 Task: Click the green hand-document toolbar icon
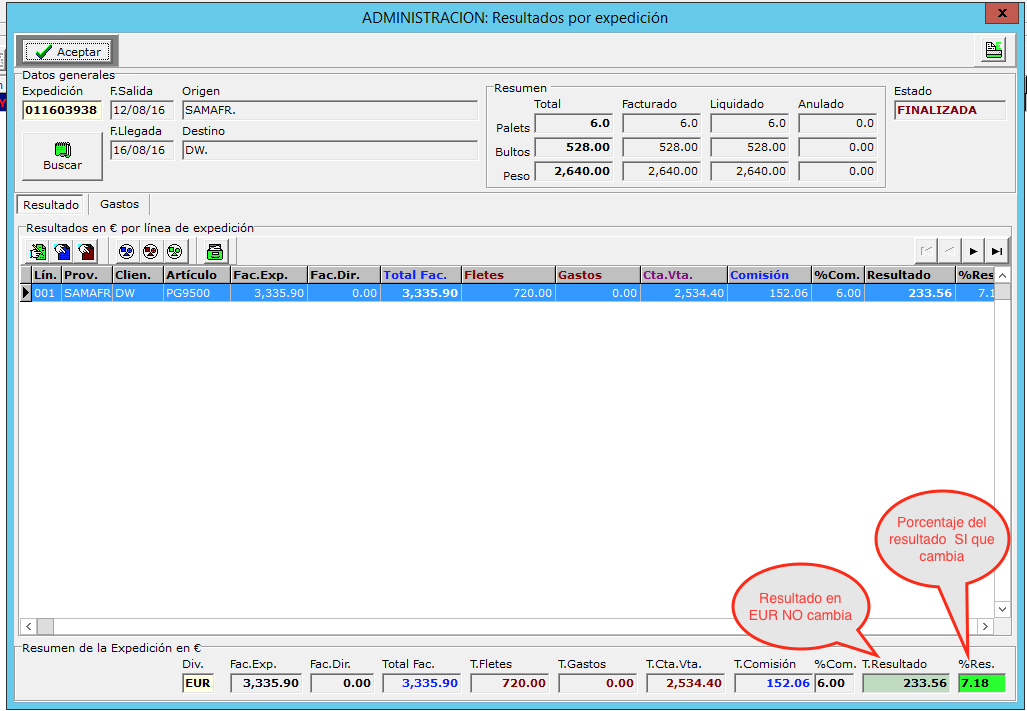pyautogui.click(x=38, y=251)
